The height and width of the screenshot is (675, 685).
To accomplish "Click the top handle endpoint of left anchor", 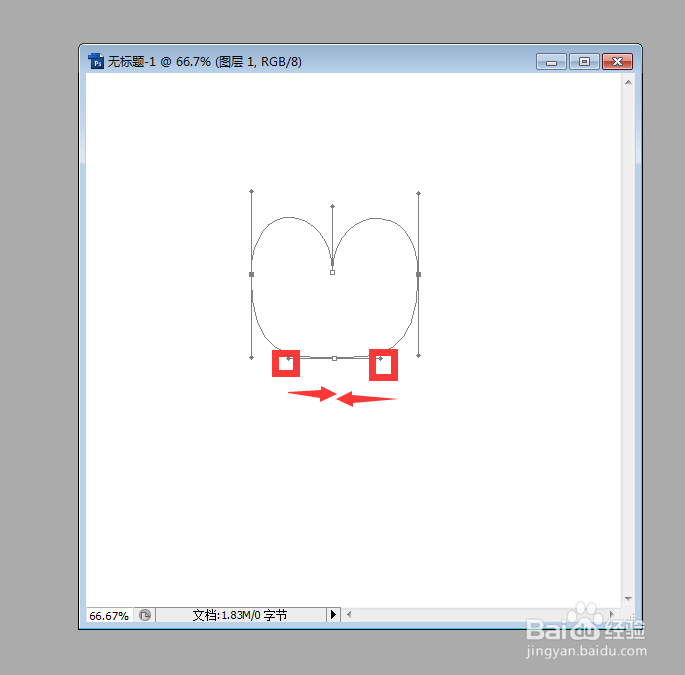I will coord(251,191).
